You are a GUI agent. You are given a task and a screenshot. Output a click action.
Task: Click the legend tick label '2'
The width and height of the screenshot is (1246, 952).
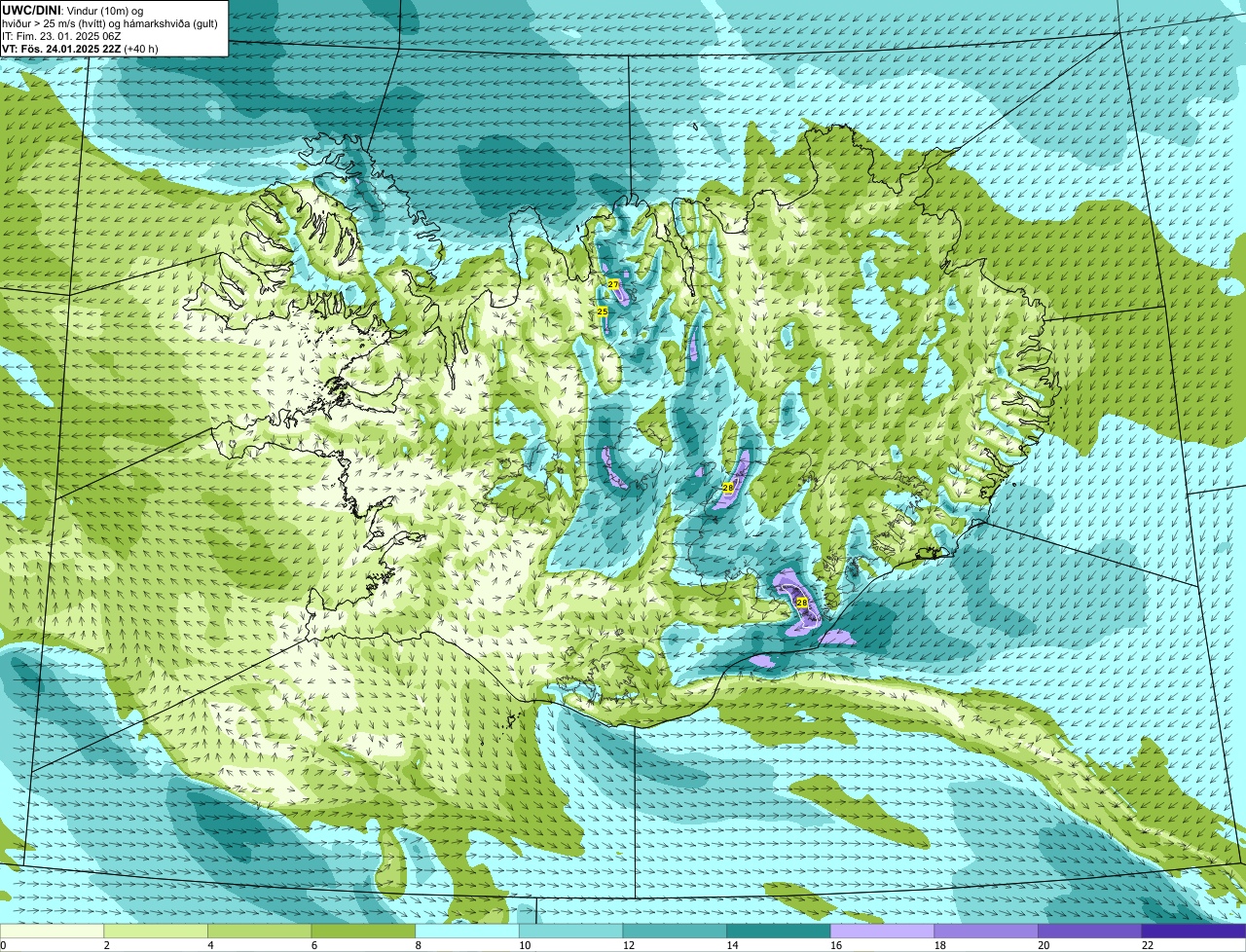coord(106,945)
